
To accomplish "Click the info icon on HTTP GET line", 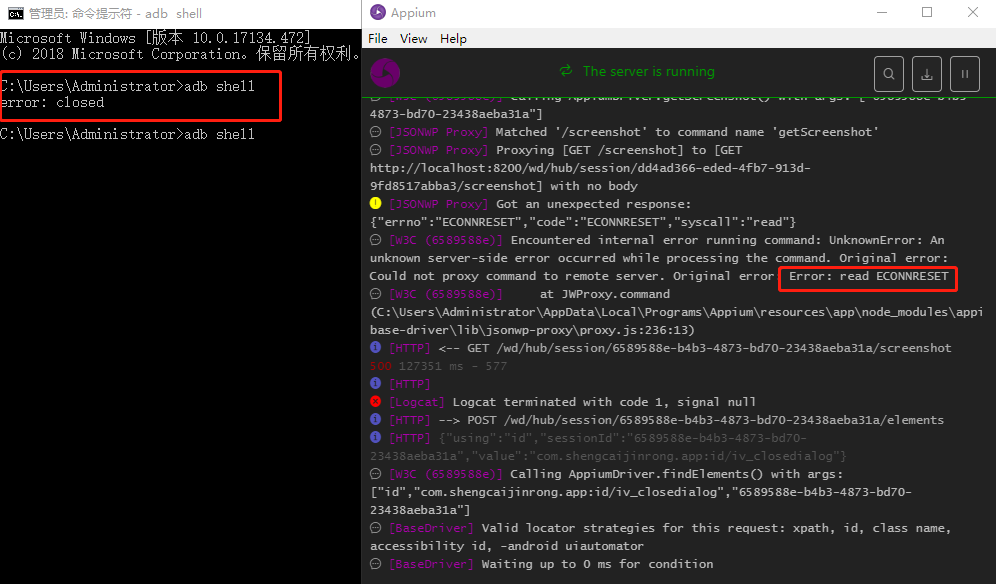I will pos(375,347).
